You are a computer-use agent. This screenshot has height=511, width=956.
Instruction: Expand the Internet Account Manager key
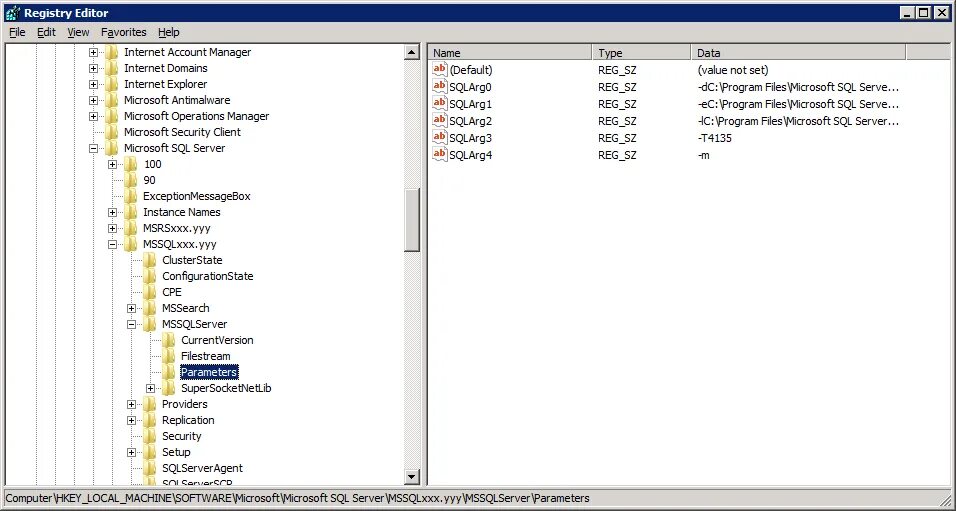point(93,52)
